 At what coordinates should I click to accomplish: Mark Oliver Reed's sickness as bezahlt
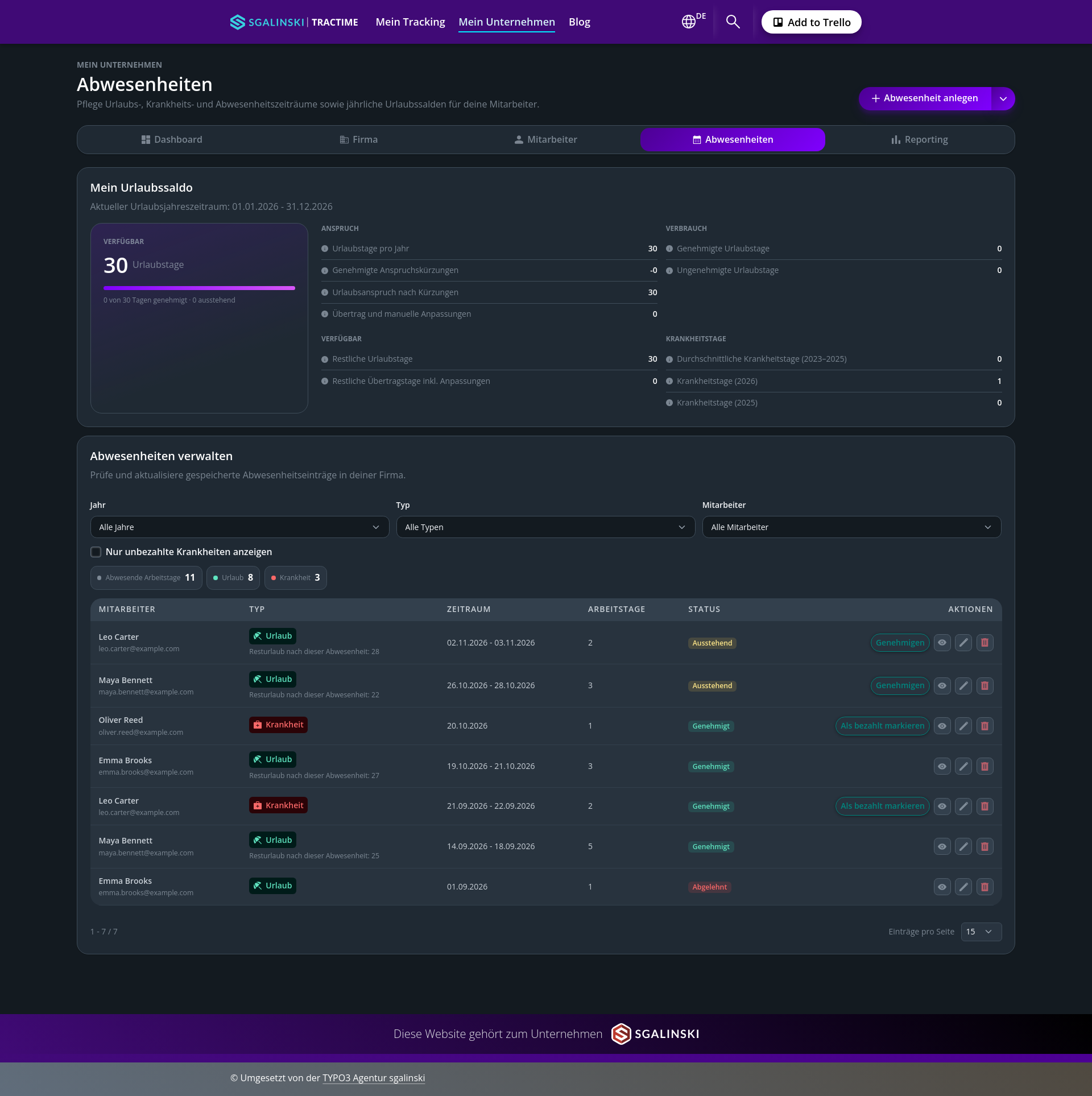[882, 726]
